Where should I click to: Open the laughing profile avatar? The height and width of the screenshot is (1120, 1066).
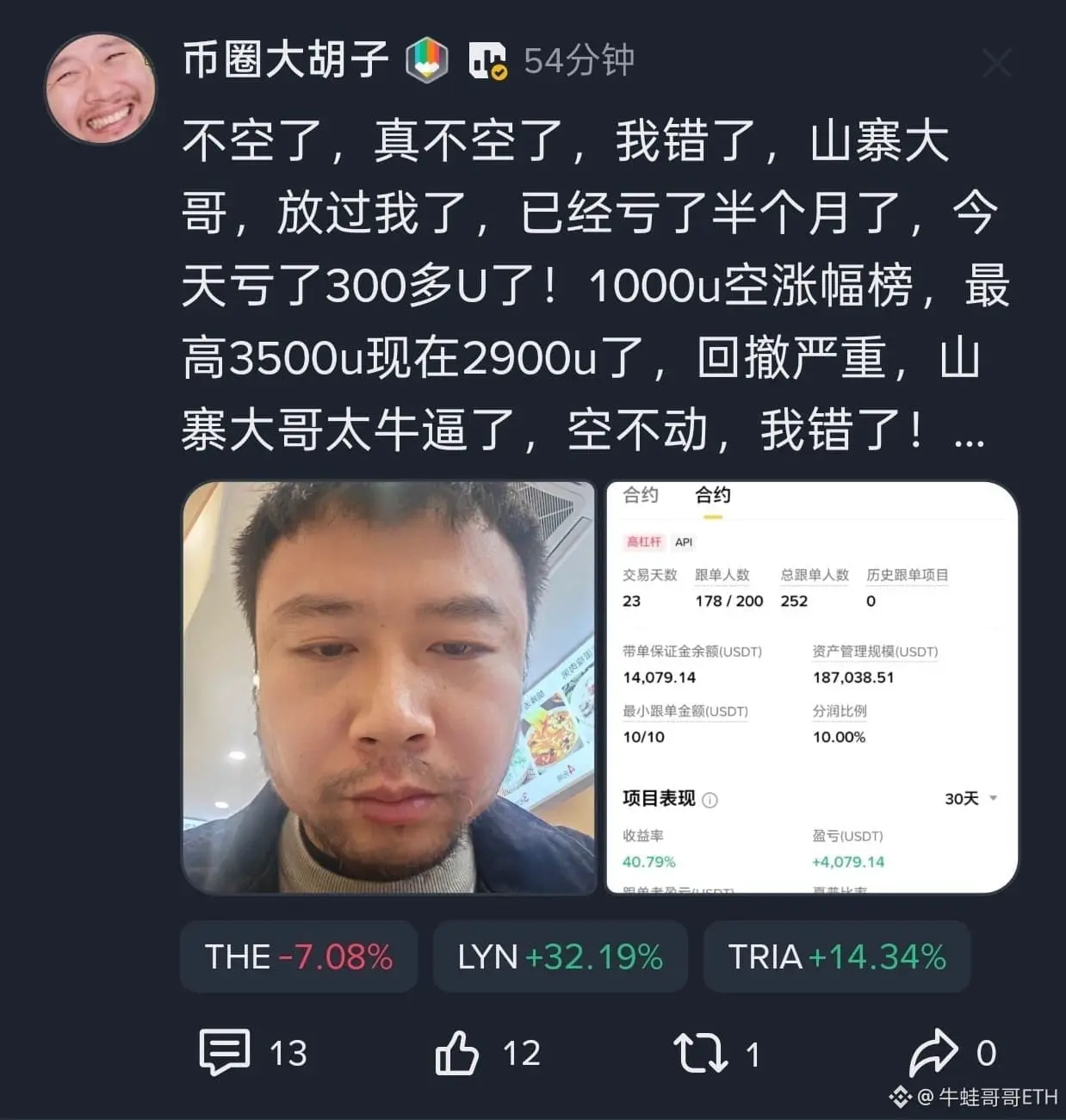[101, 88]
